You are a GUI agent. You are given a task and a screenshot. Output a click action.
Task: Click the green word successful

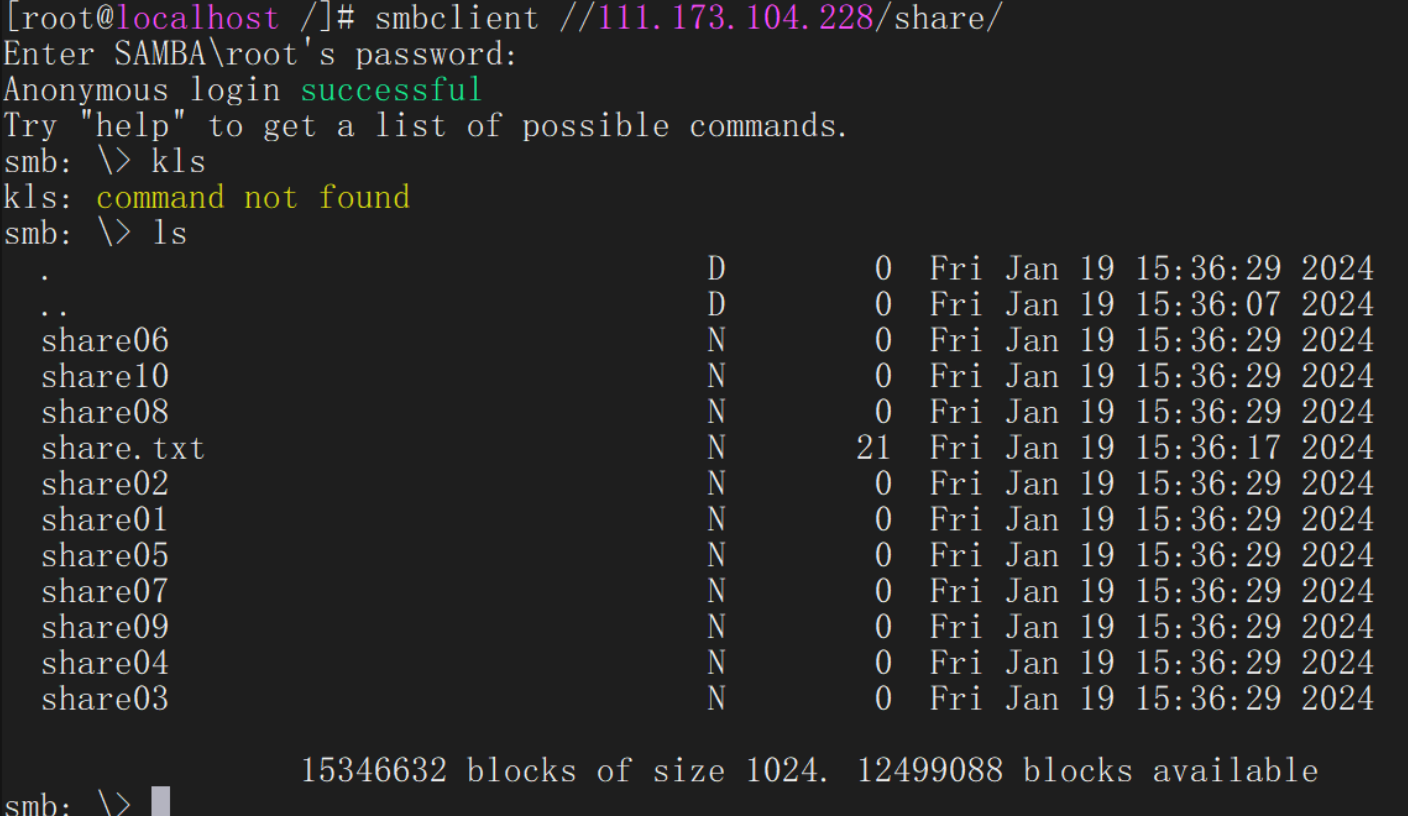(x=391, y=90)
